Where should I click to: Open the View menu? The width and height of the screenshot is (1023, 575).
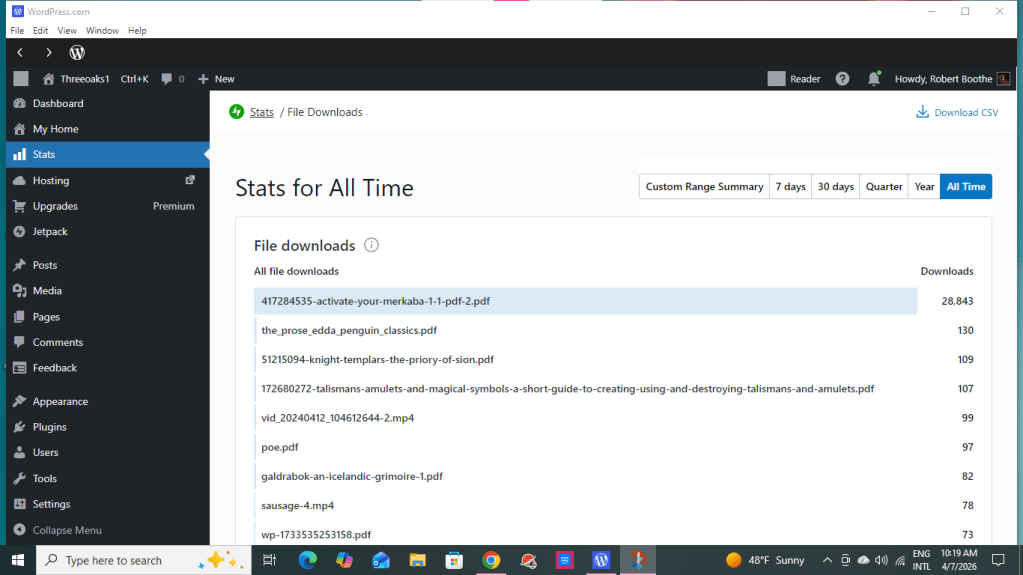67,31
